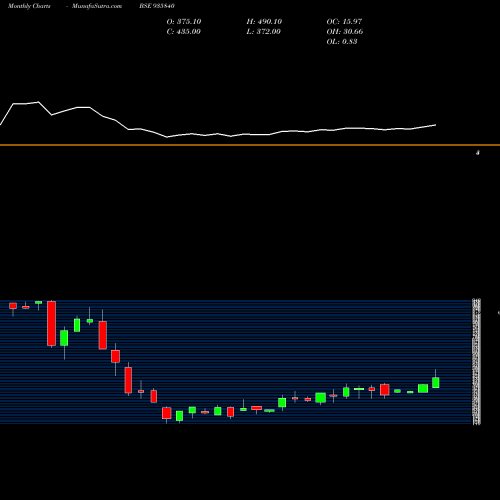Select the high value "H: 490.10"

(264, 21)
